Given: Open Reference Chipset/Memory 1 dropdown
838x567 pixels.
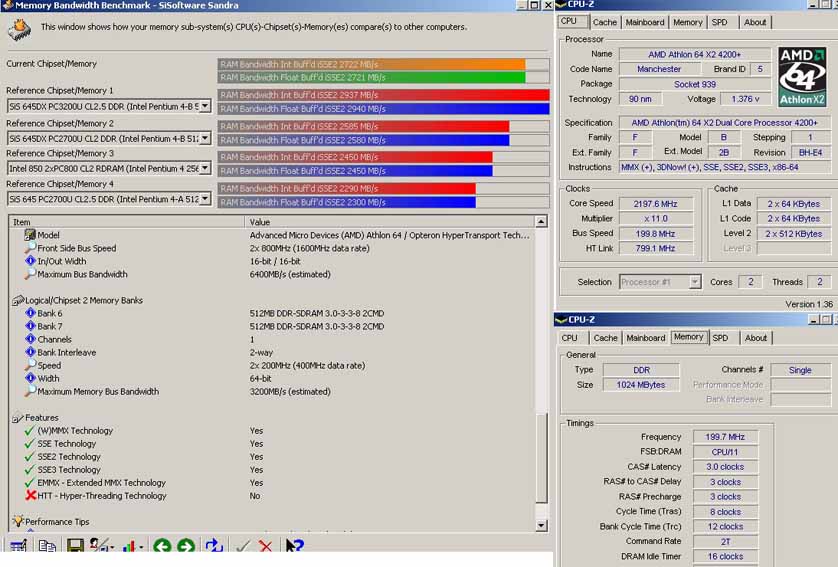Looking at the screenshot, I should pos(205,106).
